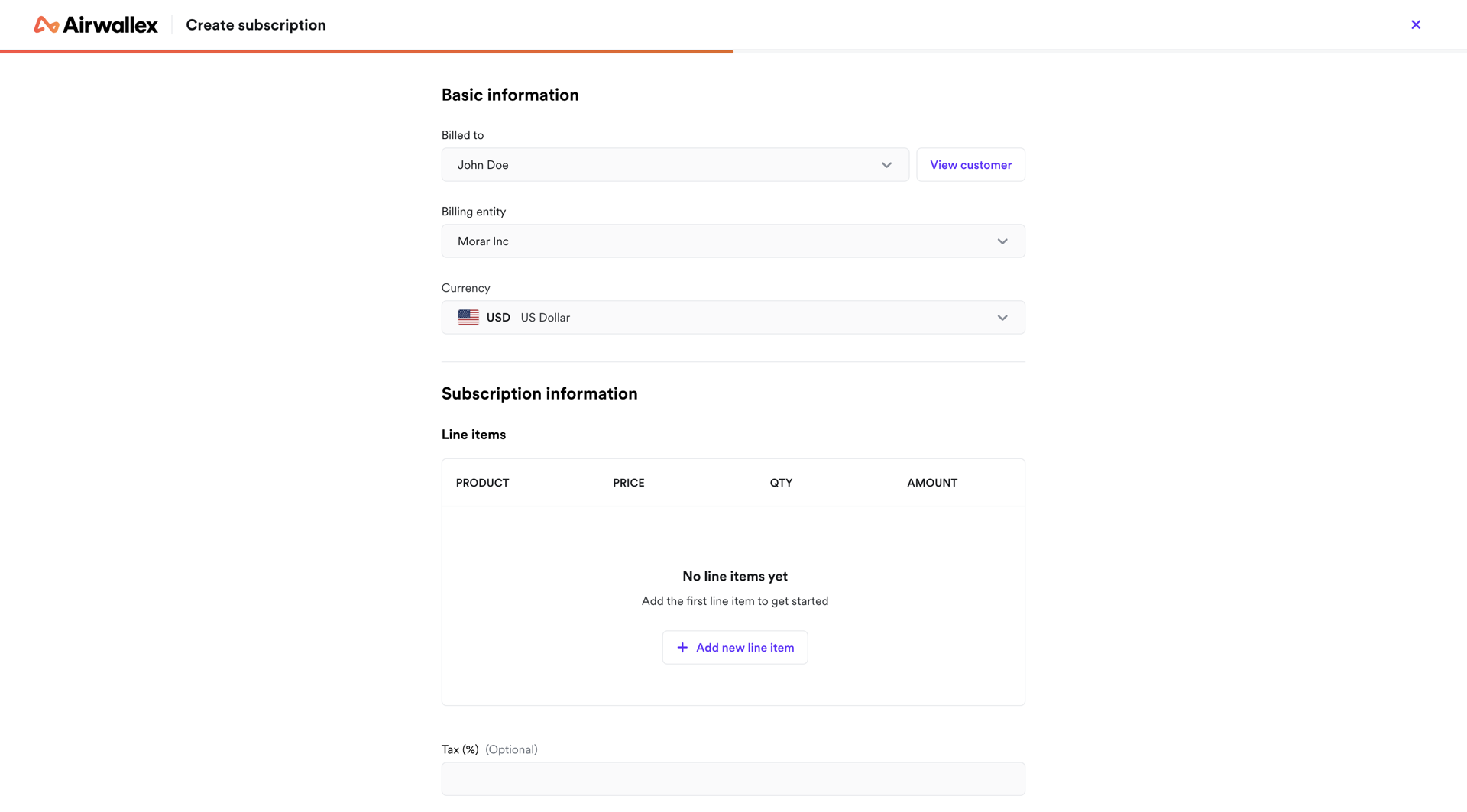Click the plus icon to add line item
The height and width of the screenshot is (812, 1467).
tap(682, 647)
